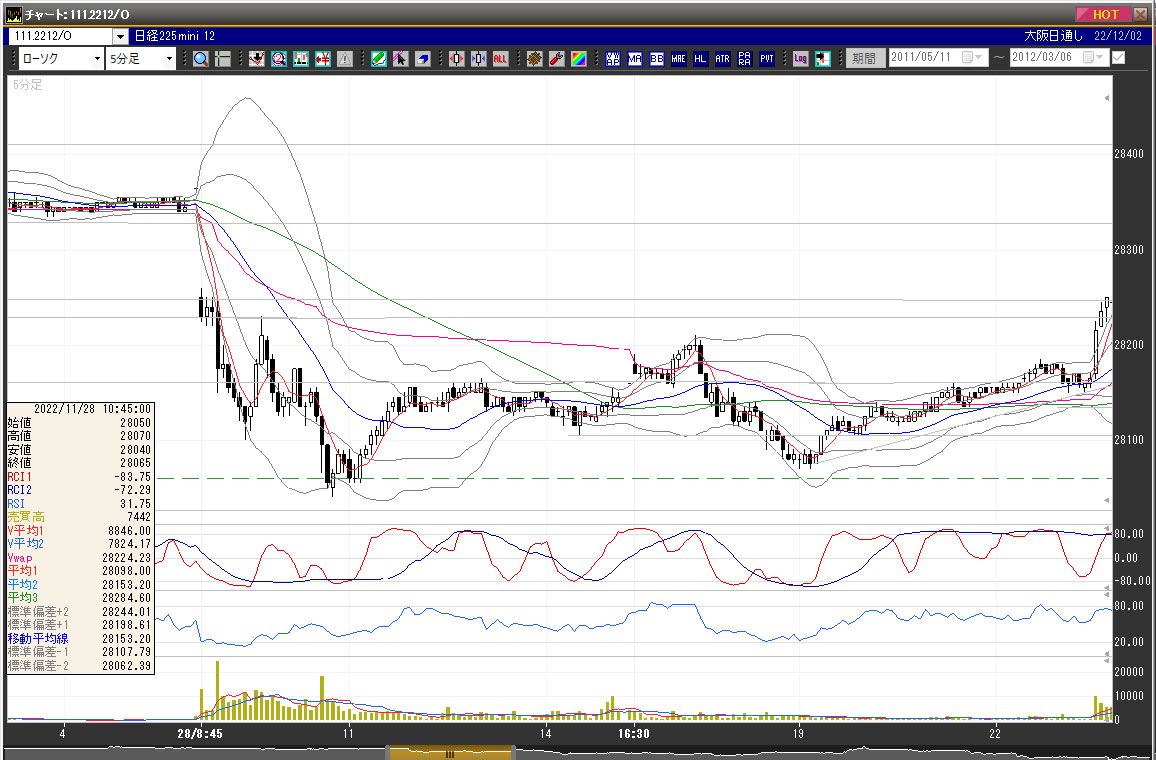The width and height of the screenshot is (1156, 760).
Task: Click the 大阪日通し session label
Action: (1054, 35)
